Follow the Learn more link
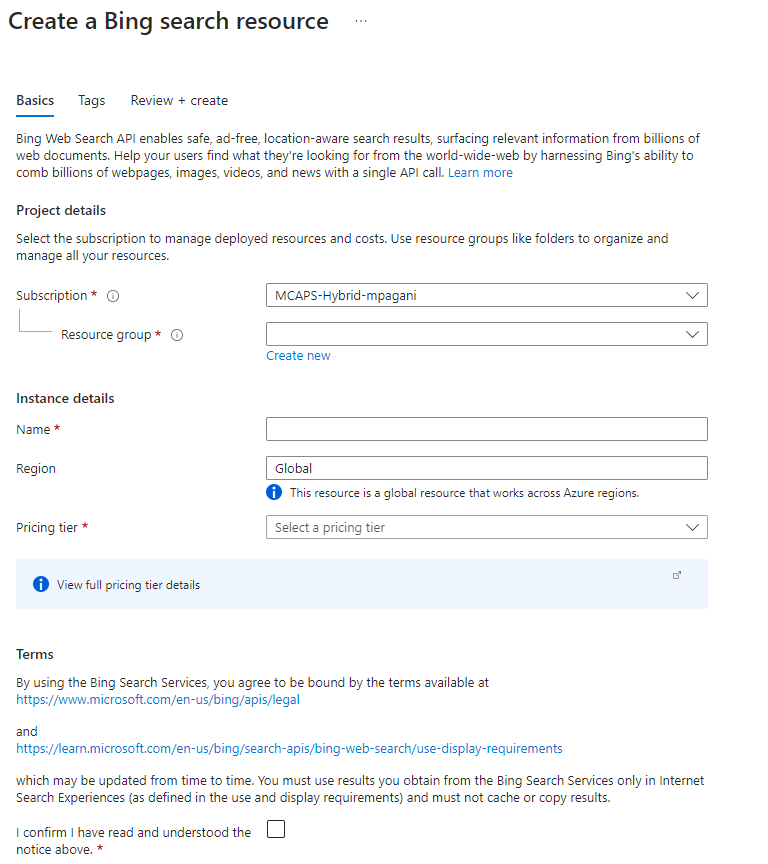Viewport: 768px width, 864px height. coord(480,173)
